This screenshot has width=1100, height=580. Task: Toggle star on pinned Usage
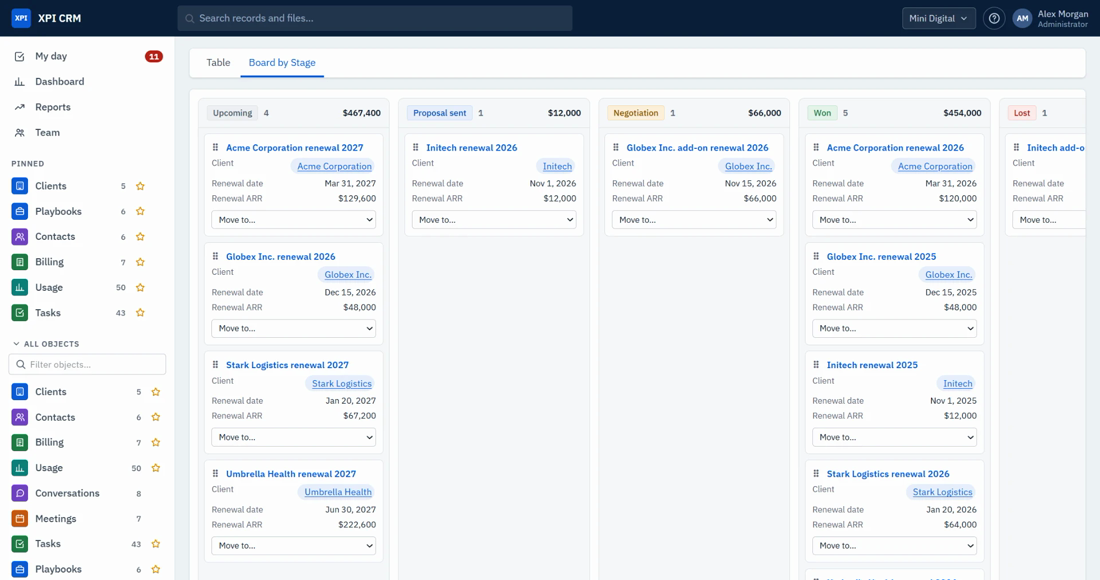tap(140, 288)
